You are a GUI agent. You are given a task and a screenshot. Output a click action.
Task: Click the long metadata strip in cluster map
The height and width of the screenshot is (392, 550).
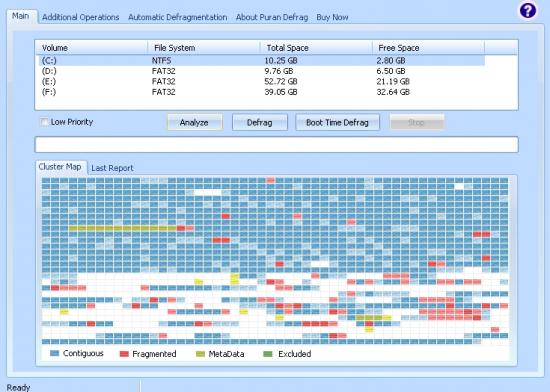tap(123, 228)
